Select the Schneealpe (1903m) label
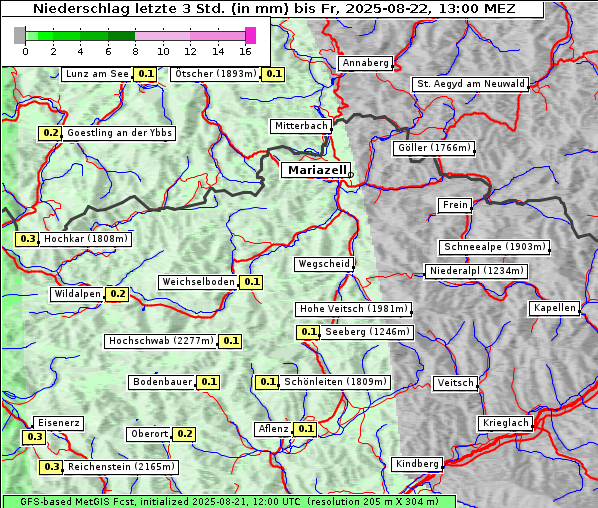Screen dimensions: 598x508 coord(495,247)
